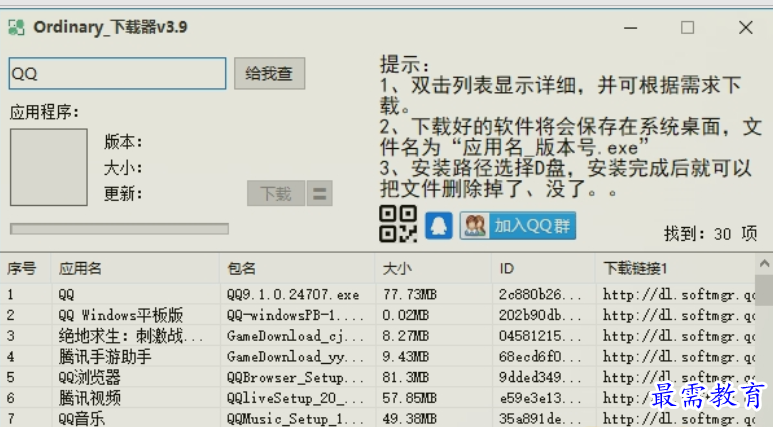This screenshot has height=427, width=773.
Task: Select 腾讯视频 row
Action: click(x=378, y=398)
